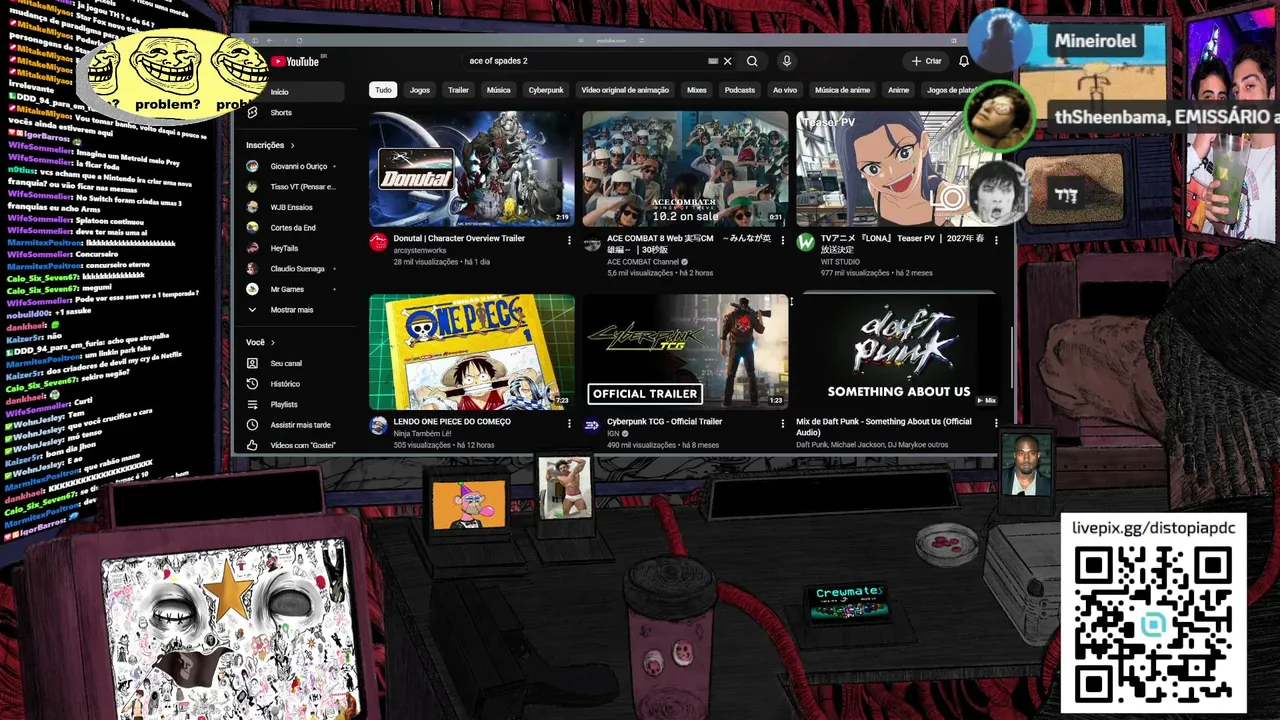Open options menu for Cyberpunk TCG trailer
1280x720 pixels.
pyautogui.click(x=782, y=423)
